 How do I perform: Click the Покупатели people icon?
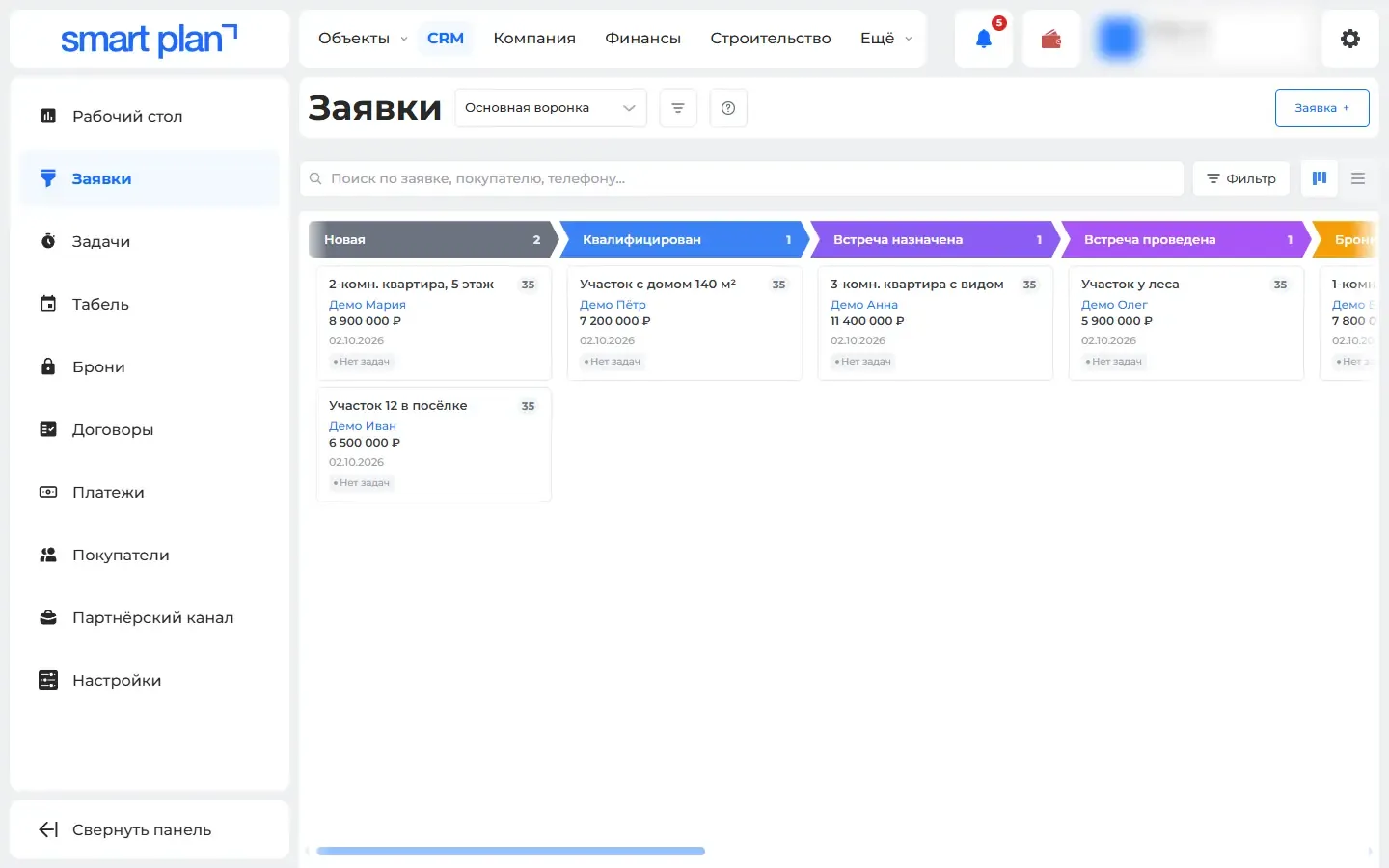coord(48,555)
